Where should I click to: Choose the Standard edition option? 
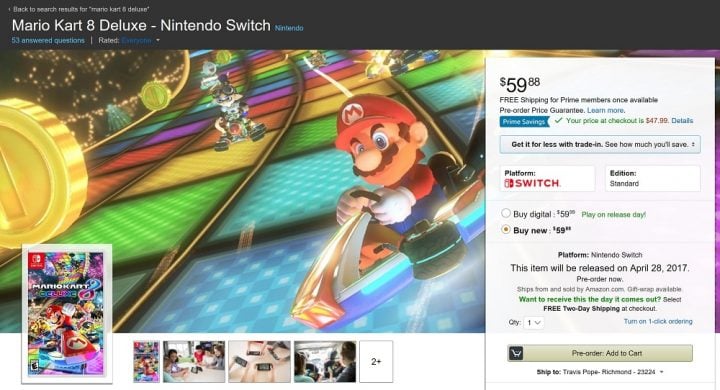click(652, 178)
